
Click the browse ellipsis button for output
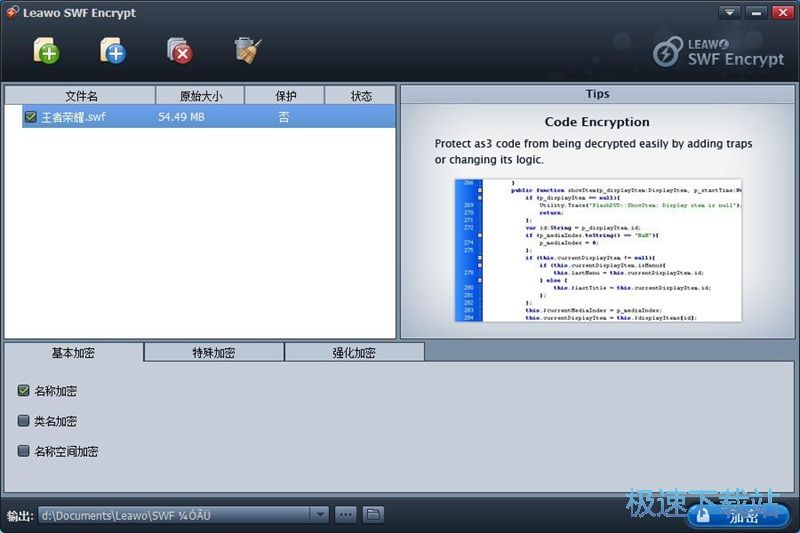[x=345, y=515]
